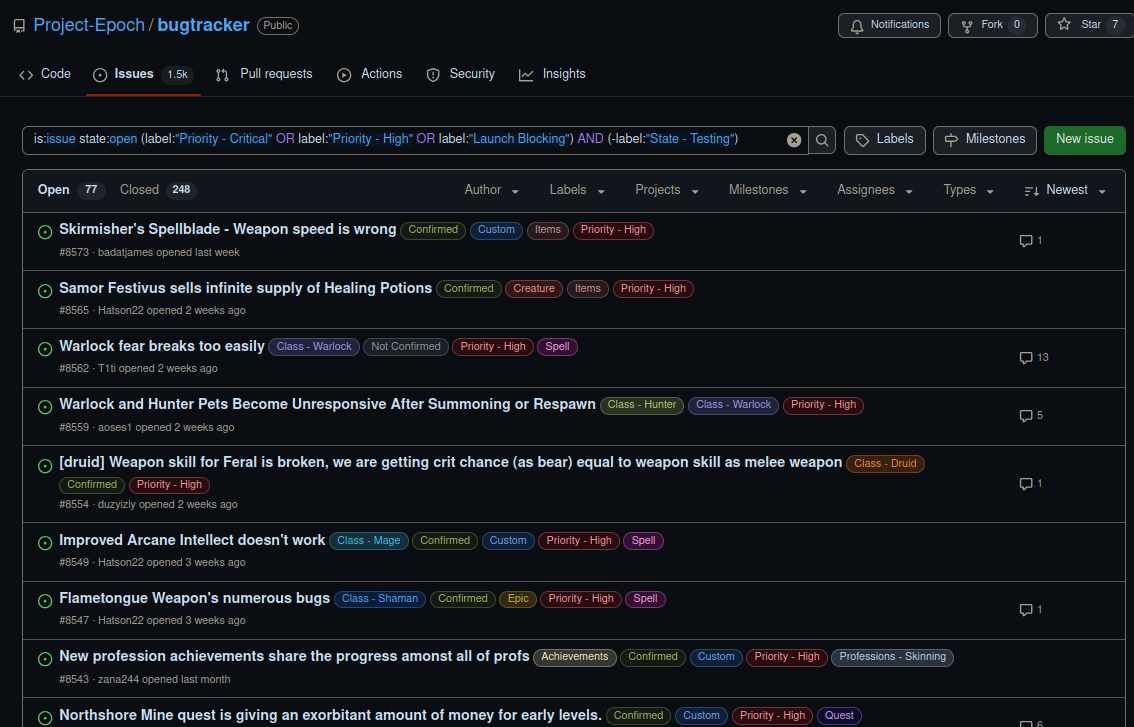Click the Creature label on Samor Festivus
Image resolution: width=1134 pixels, height=727 pixels.
(534, 289)
